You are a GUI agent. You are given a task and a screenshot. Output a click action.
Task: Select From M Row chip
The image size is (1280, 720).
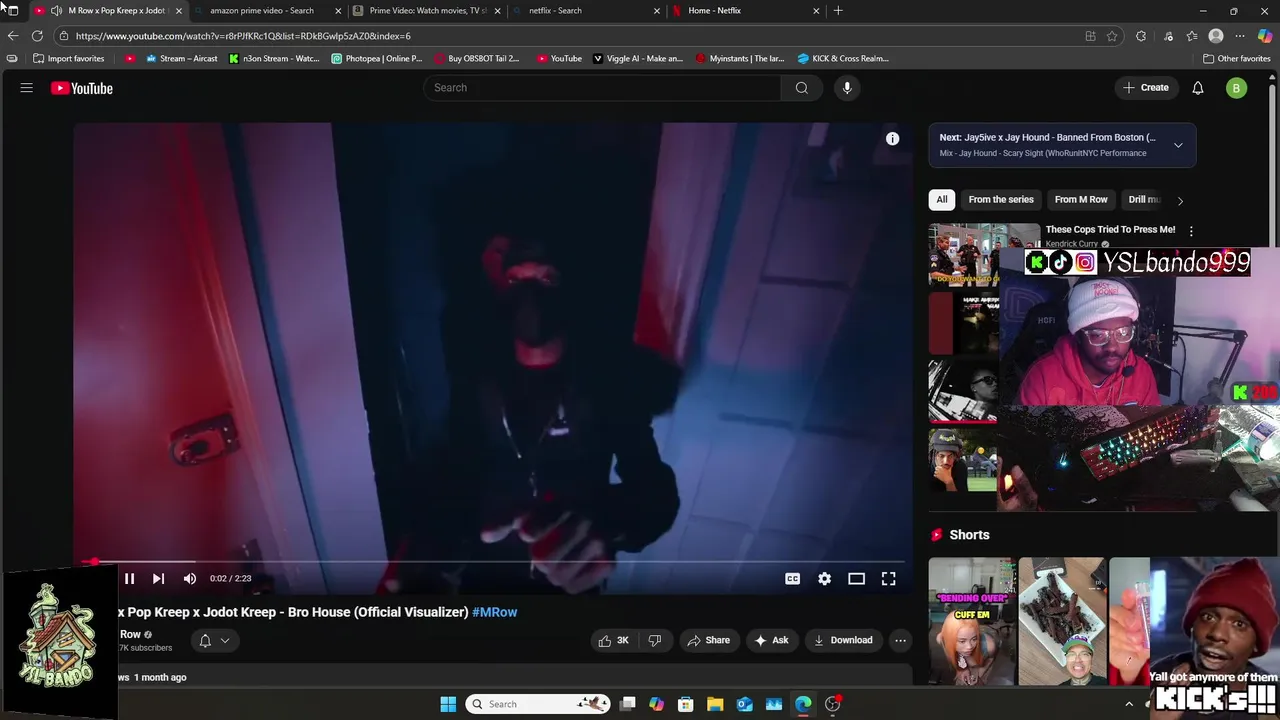1081,199
